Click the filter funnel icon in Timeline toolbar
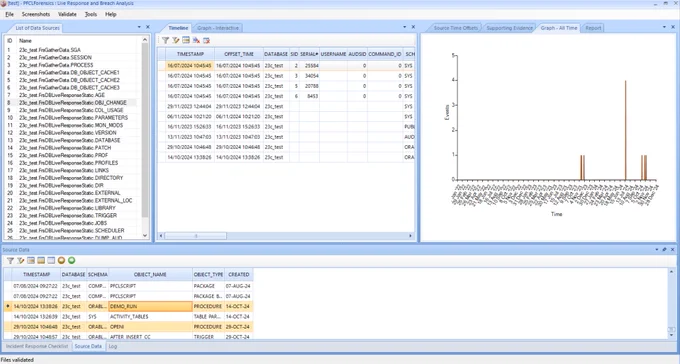The width and height of the screenshot is (680, 364). coord(165,40)
